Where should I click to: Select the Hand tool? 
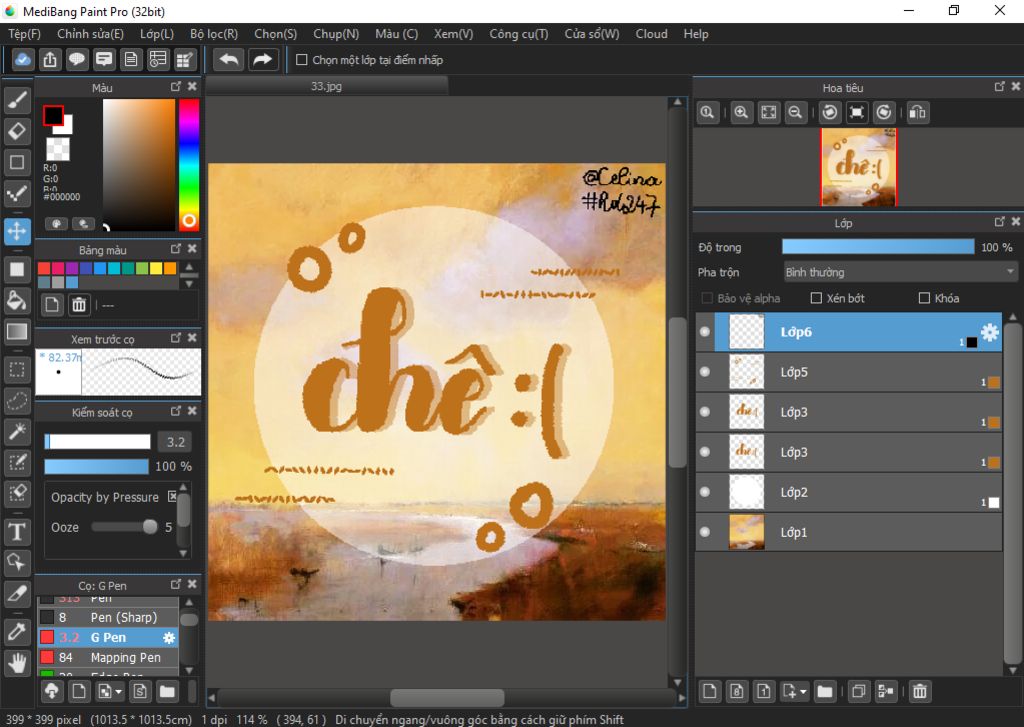(17, 663)
